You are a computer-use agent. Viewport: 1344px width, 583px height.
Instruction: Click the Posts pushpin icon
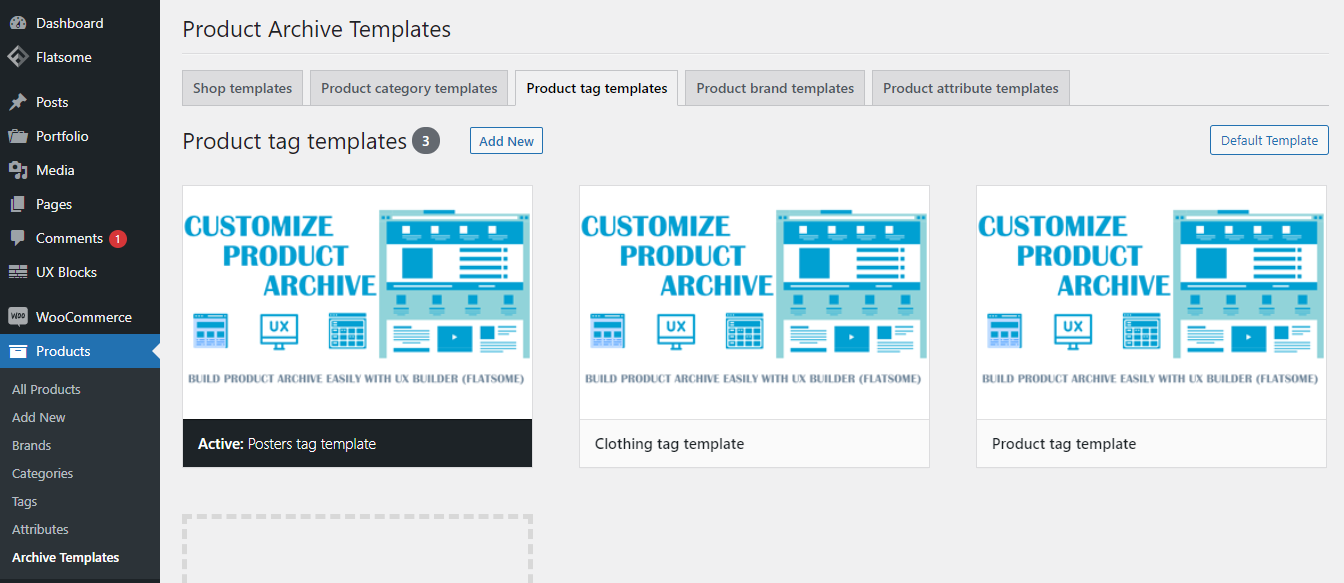(18, 102)
